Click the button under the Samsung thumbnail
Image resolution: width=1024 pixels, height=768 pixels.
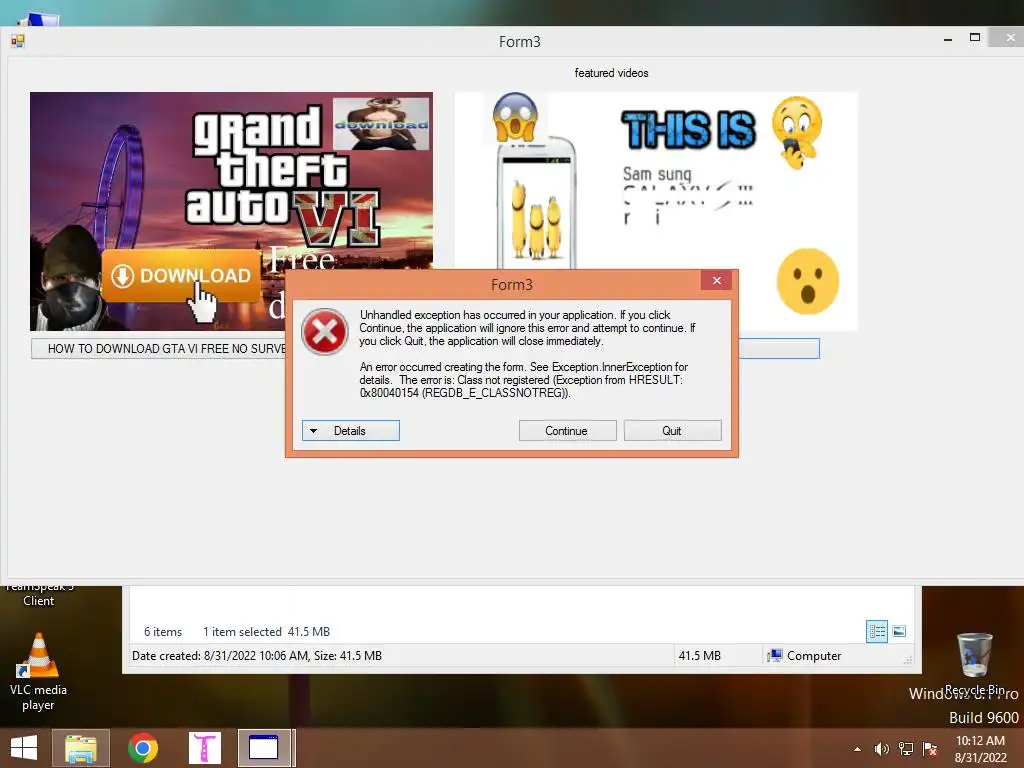click(778, 348)
